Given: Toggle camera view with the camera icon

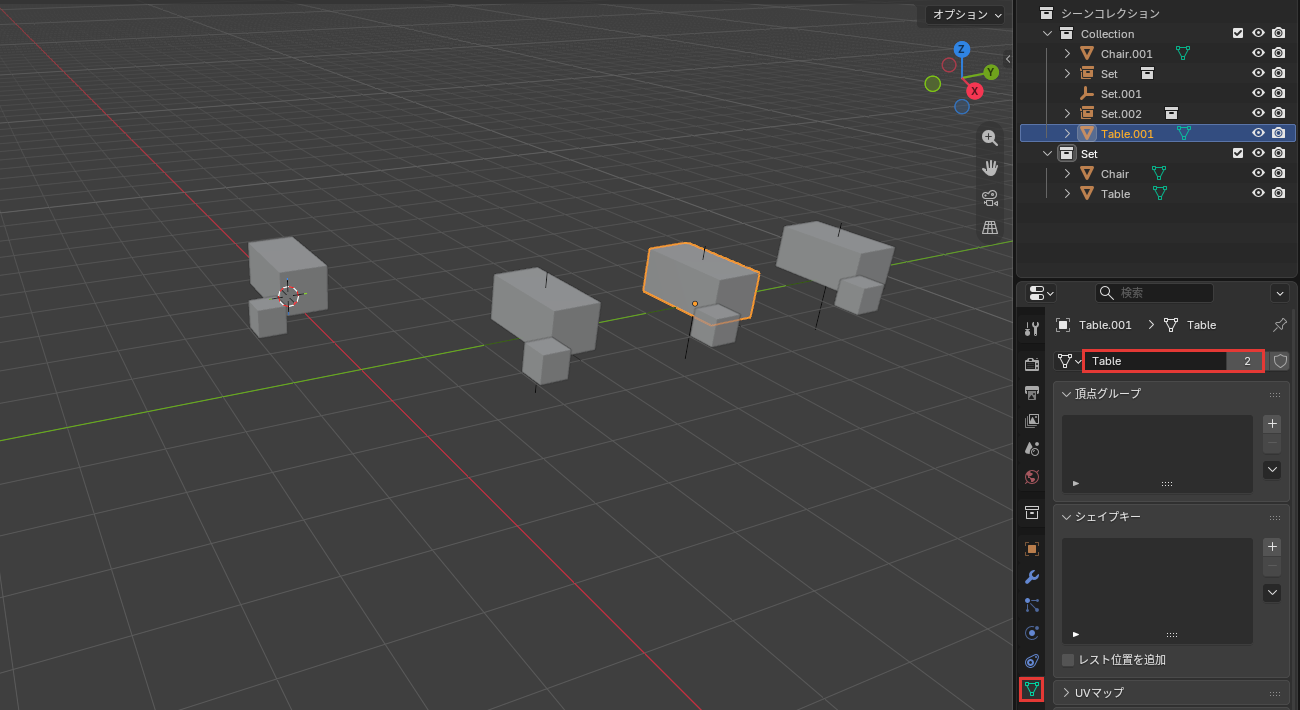Looking at the screenshot, I should [x=990, y=198].
